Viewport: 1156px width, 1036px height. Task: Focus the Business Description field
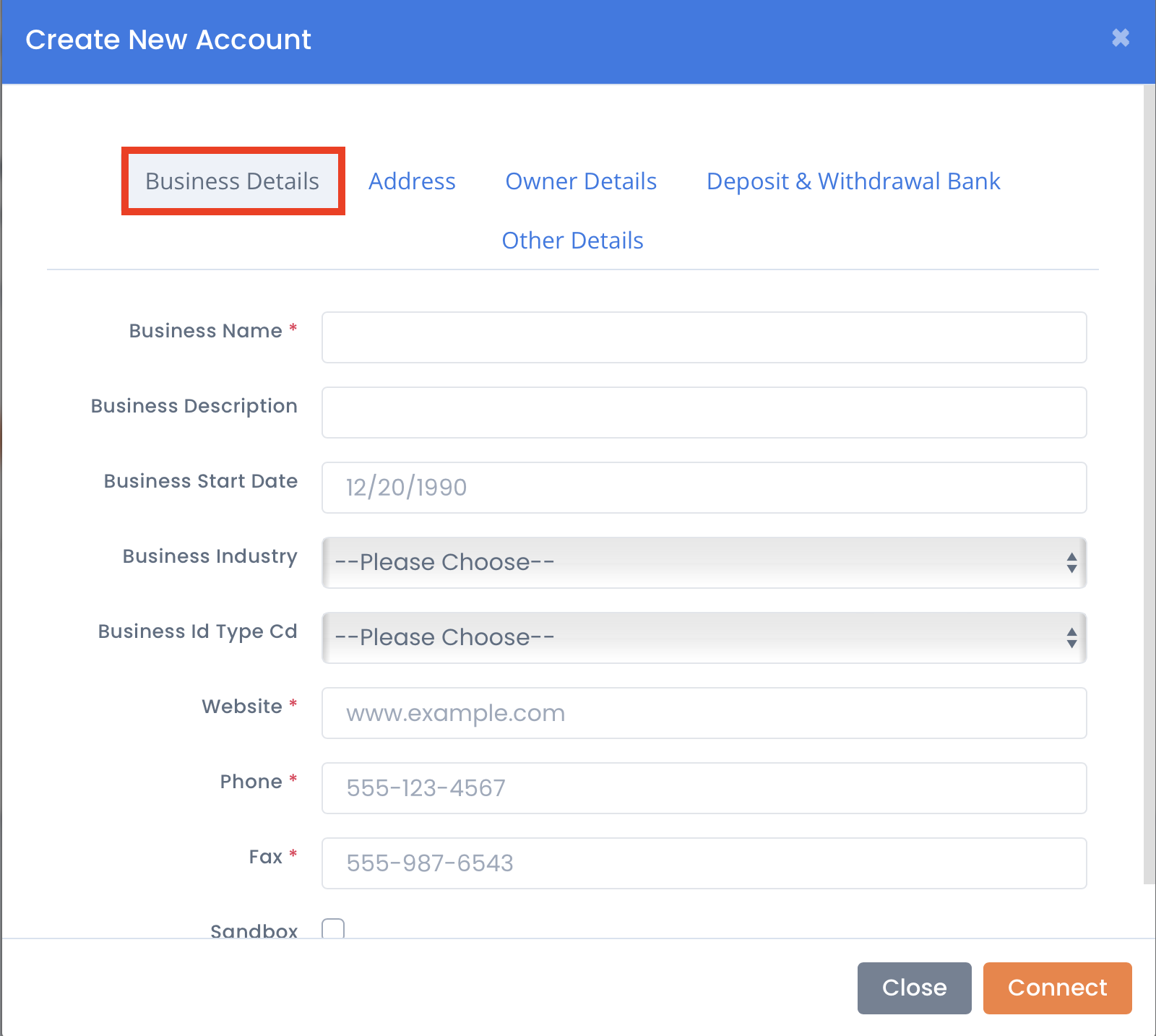pos(704,413)
